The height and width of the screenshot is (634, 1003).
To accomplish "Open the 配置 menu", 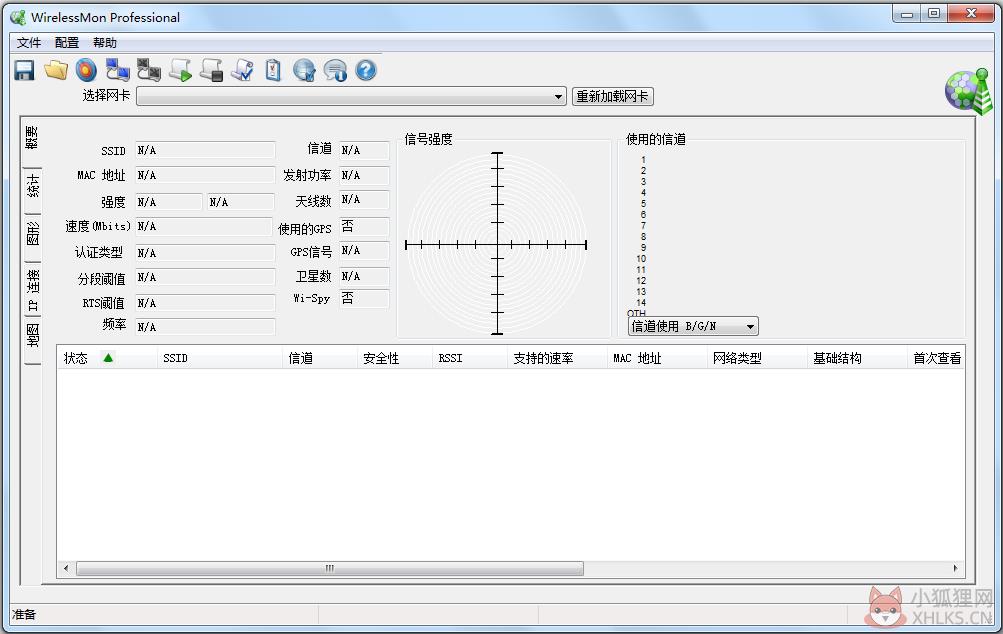I will point(67,43).
